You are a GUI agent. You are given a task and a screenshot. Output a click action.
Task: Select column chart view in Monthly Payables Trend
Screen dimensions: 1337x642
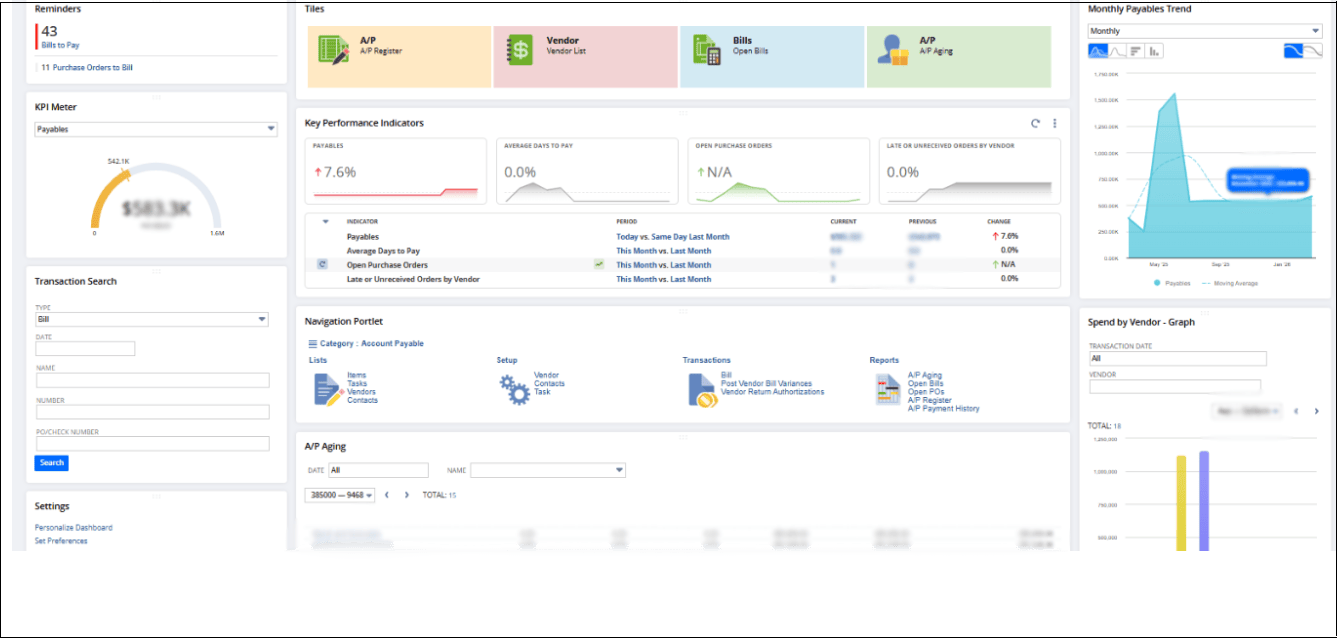click(x=1155, y=51)
